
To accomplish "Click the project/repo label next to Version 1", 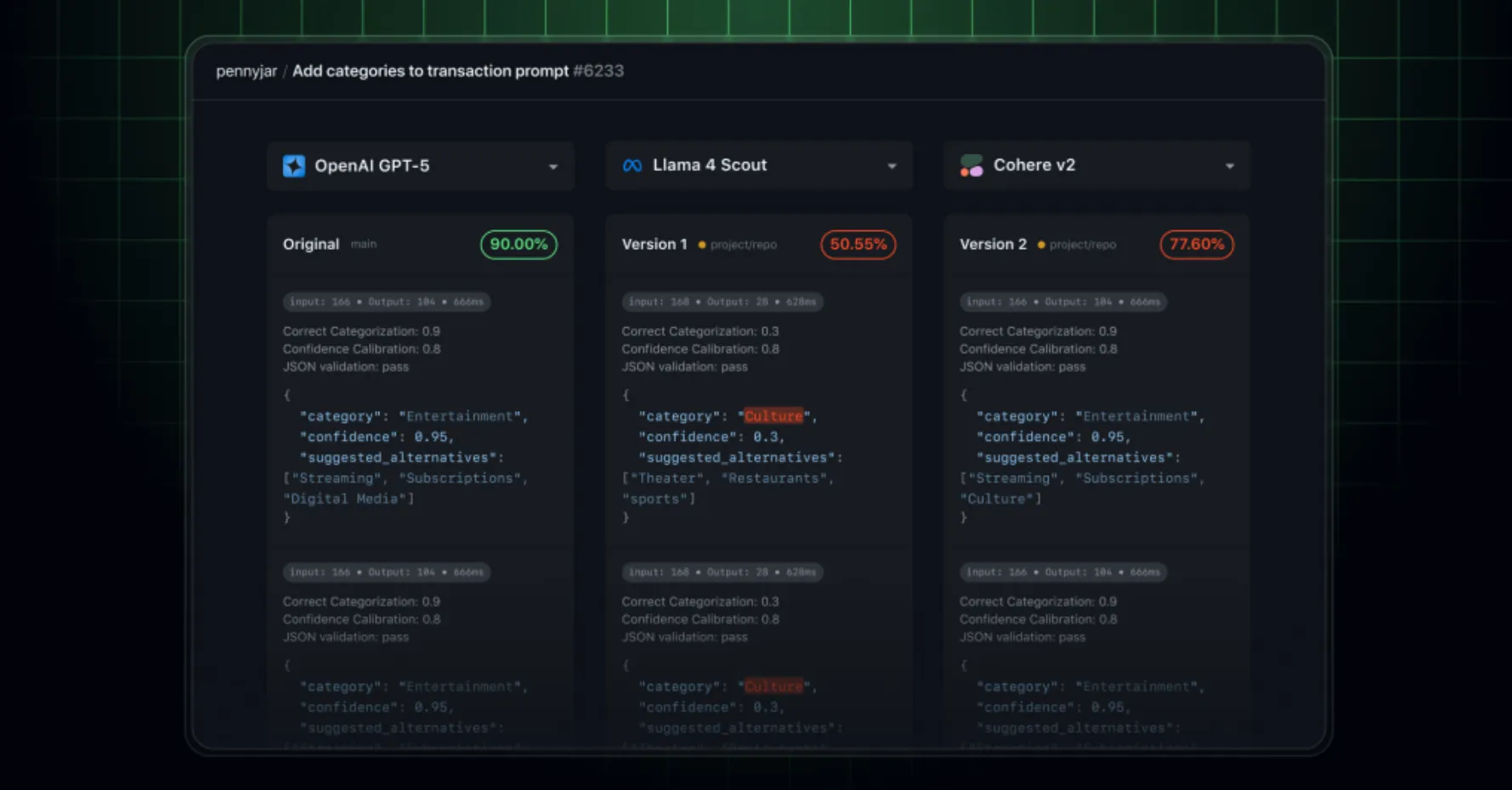I will point(743,245).
